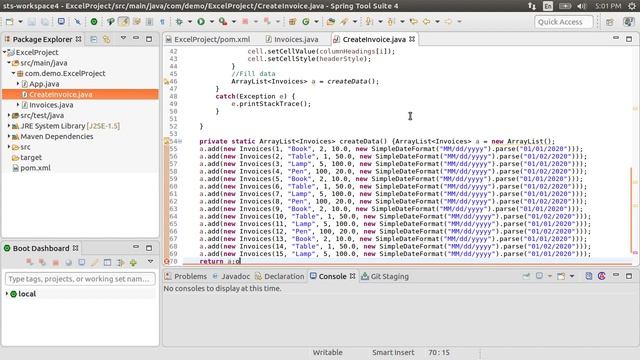Expand the local node in Boot Dashboard

[7, 294]
